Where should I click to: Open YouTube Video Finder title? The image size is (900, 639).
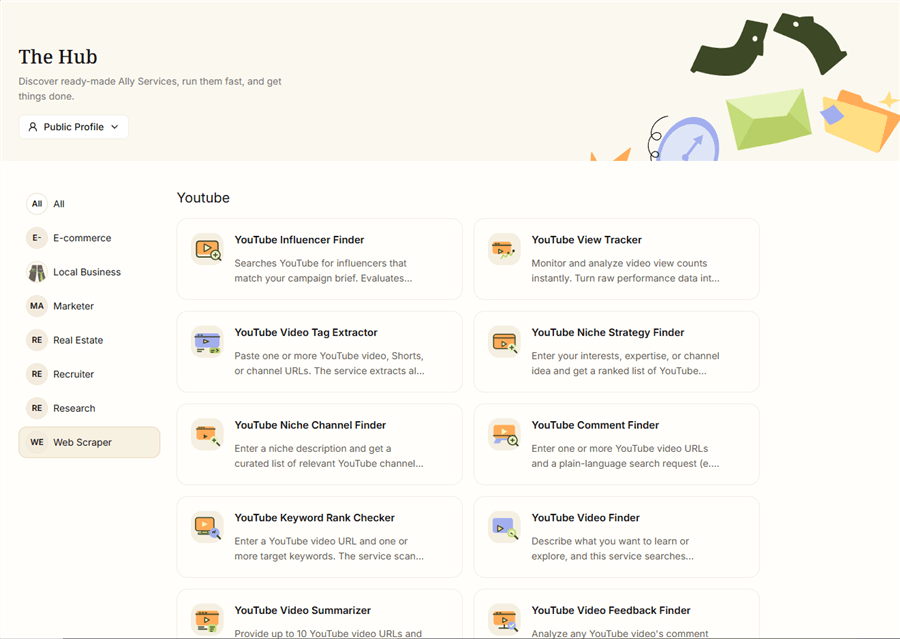tap(585, 518)
